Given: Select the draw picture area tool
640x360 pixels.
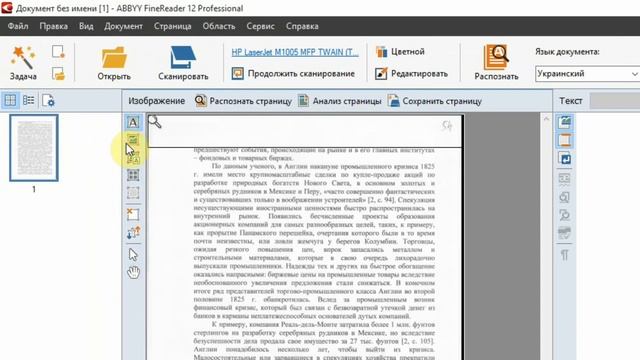Looking at the screenshot, I should 133,140.
